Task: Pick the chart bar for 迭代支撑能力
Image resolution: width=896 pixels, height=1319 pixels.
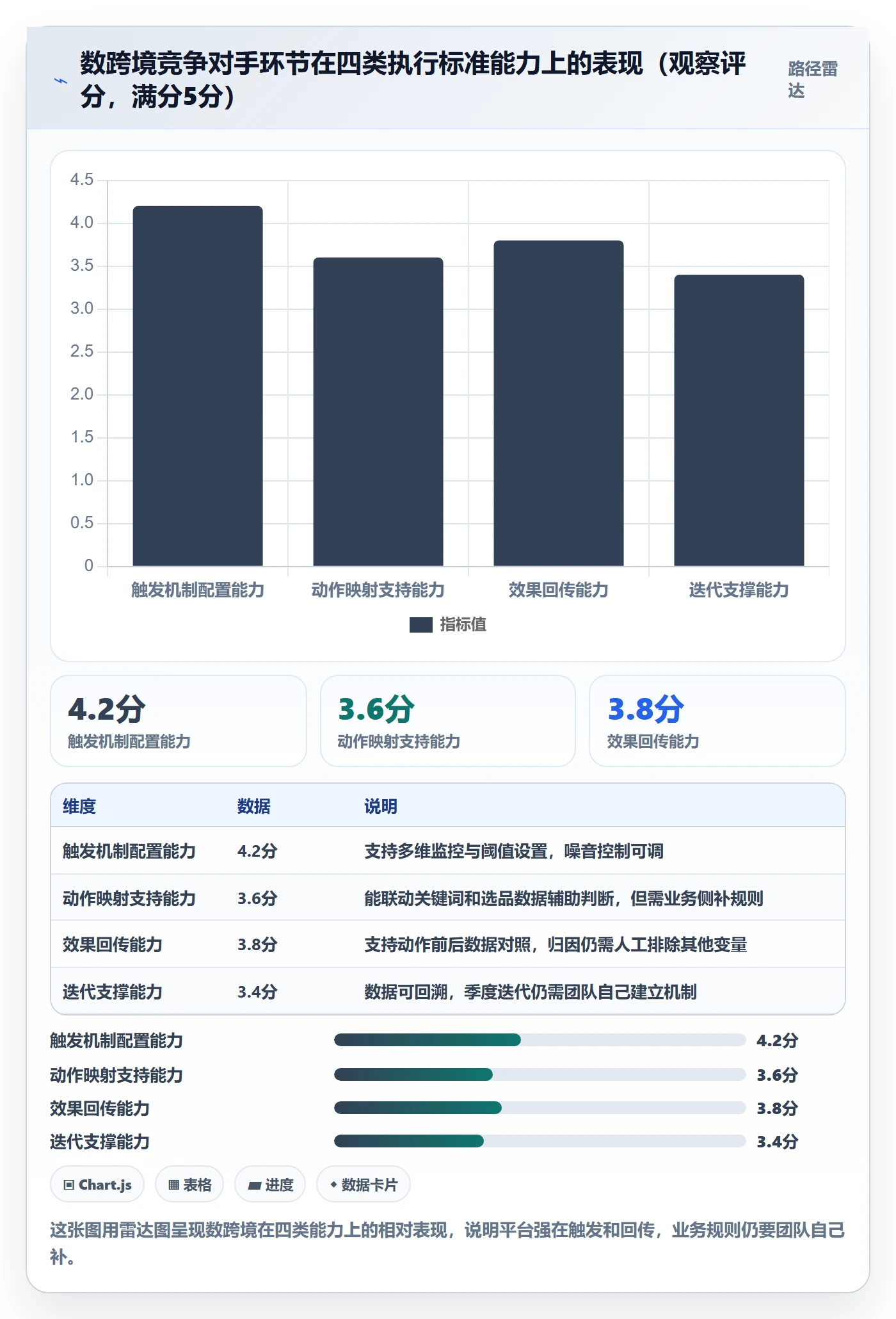Action: [739, 421]
